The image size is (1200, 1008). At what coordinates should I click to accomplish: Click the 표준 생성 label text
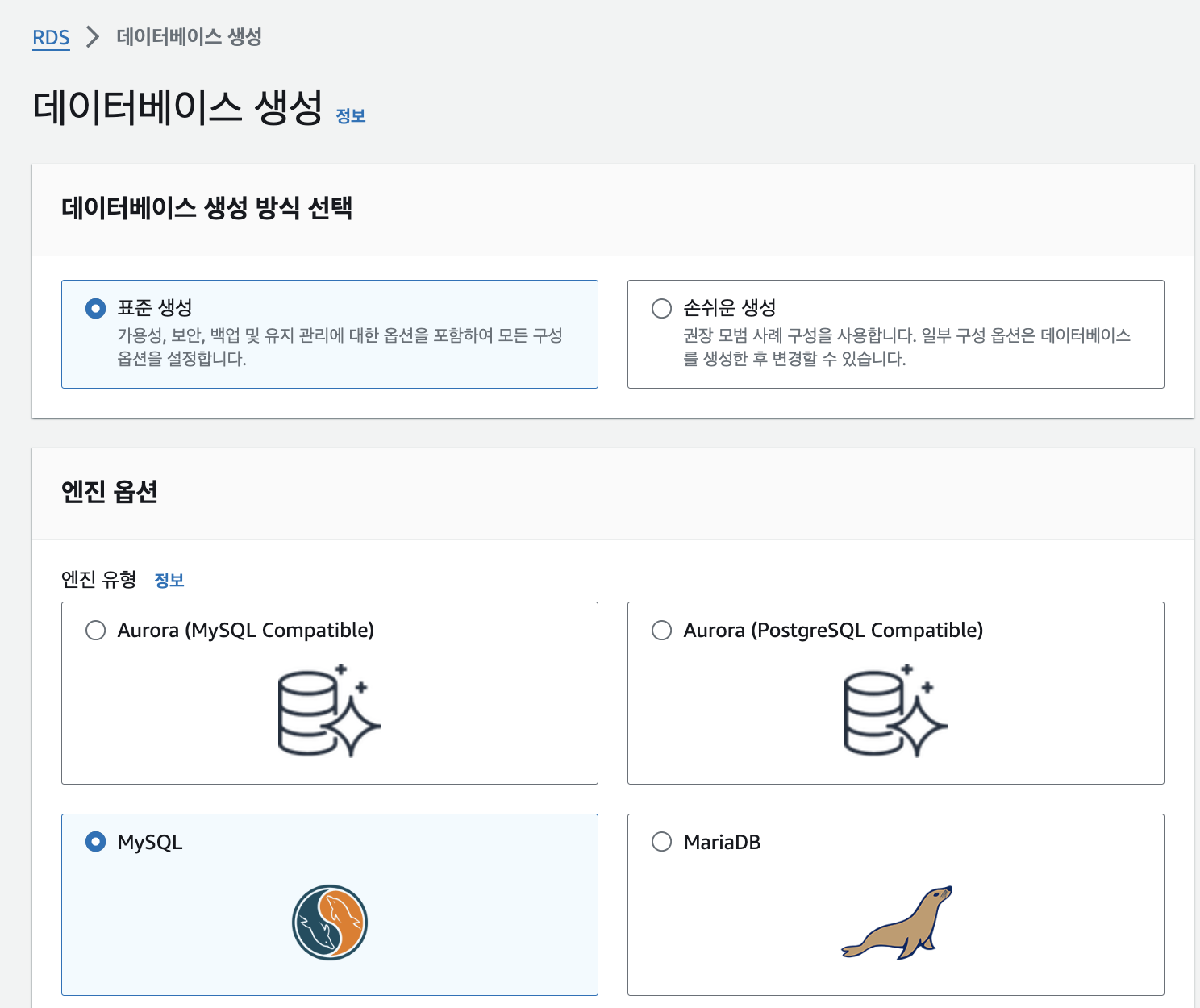pyautogui.click(x=155, y=307)
